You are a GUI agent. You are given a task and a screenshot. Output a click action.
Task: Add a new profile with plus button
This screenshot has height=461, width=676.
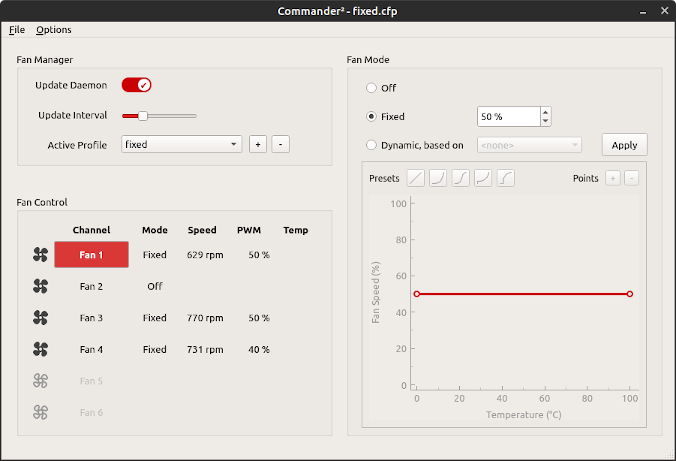point(258,144)
